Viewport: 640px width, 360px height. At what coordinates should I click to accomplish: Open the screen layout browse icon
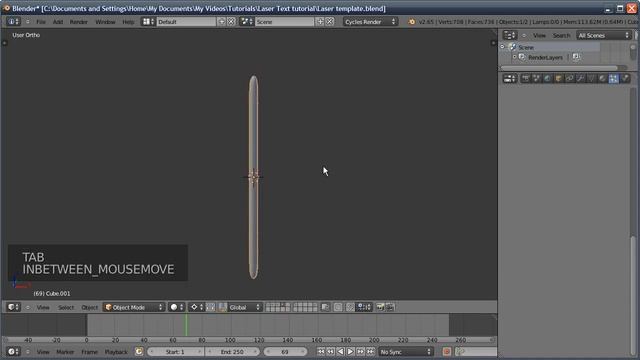[148, 22]
